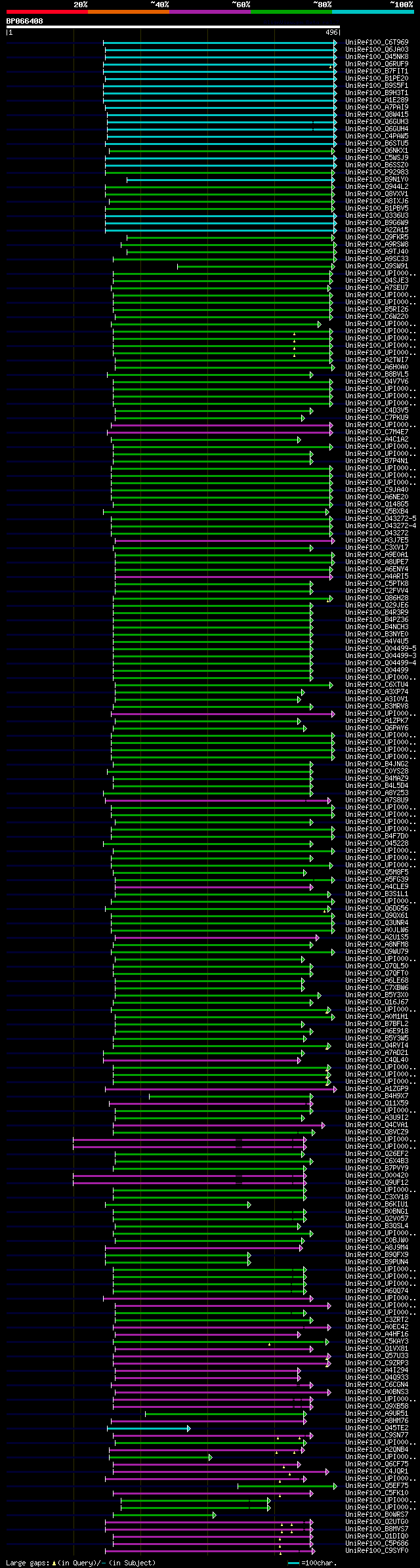Select hit label UniRef100_A9E0A1

pos(377,554)
